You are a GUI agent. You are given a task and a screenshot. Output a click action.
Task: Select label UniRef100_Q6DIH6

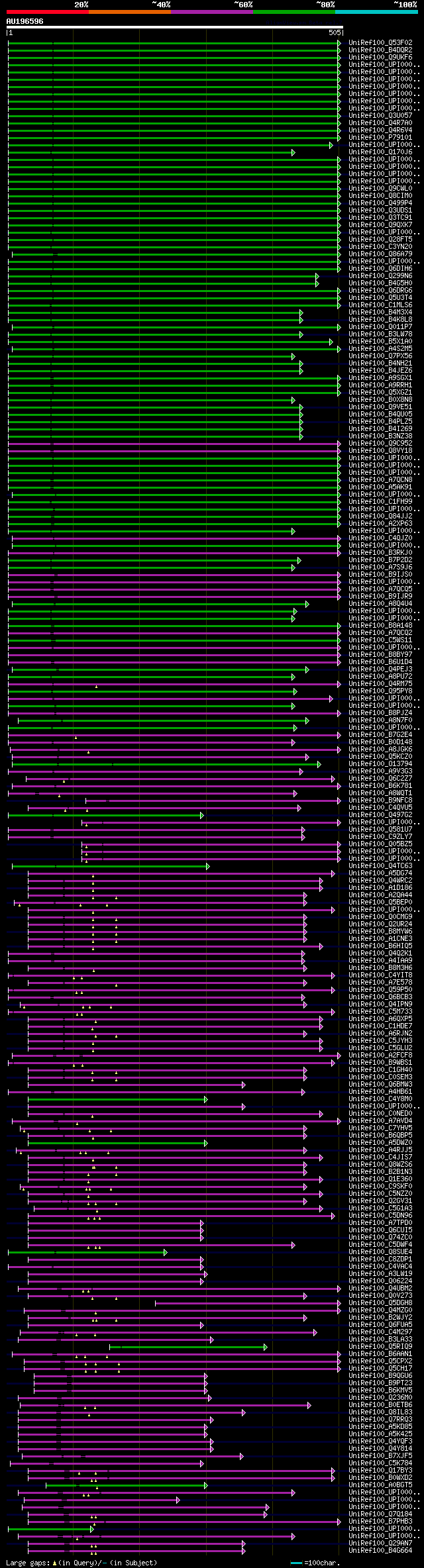click(380, 269)
